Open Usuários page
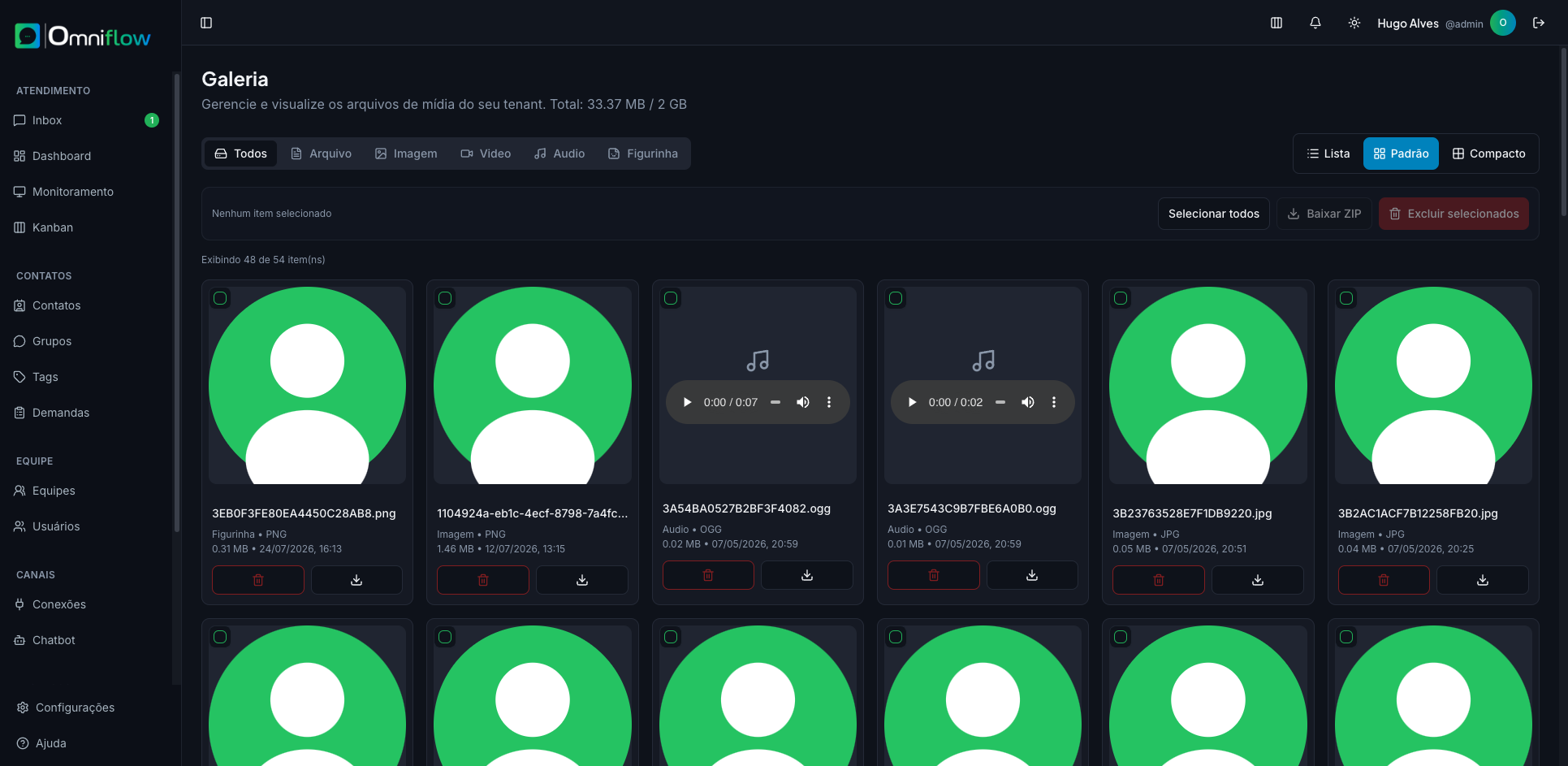This screenshot has height=766, width=1568. (86, 526)
